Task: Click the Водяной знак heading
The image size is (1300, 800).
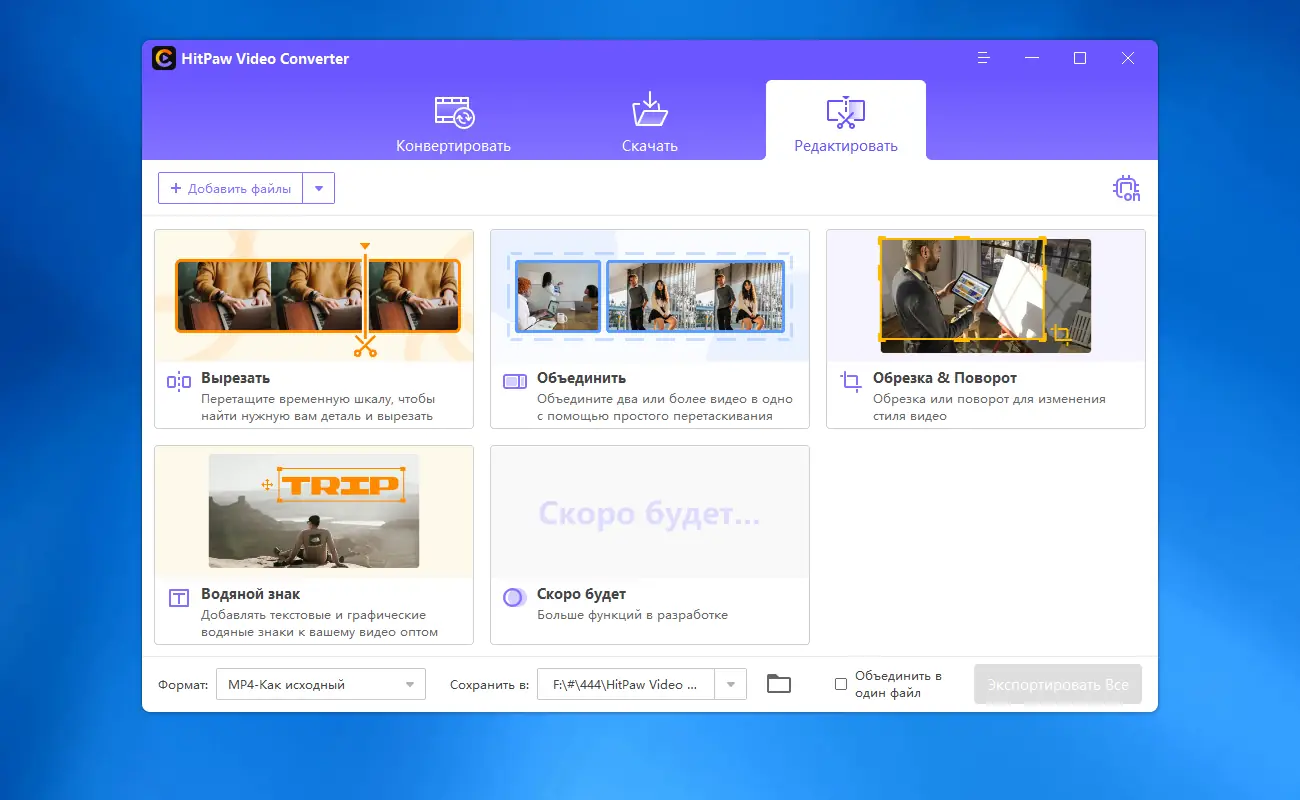Action: point(251,594)
